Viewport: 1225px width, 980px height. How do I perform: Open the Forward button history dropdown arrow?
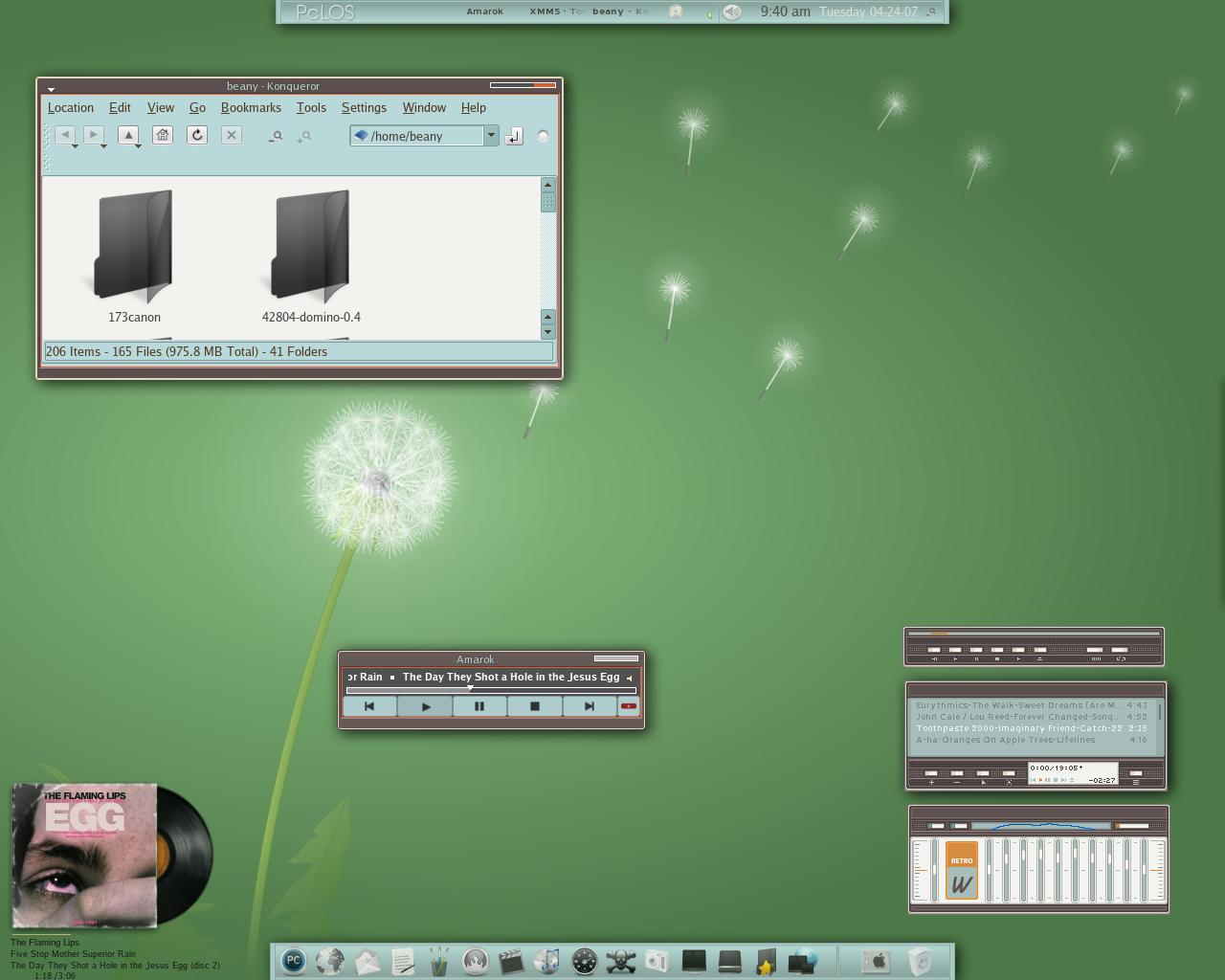point(103,146)
